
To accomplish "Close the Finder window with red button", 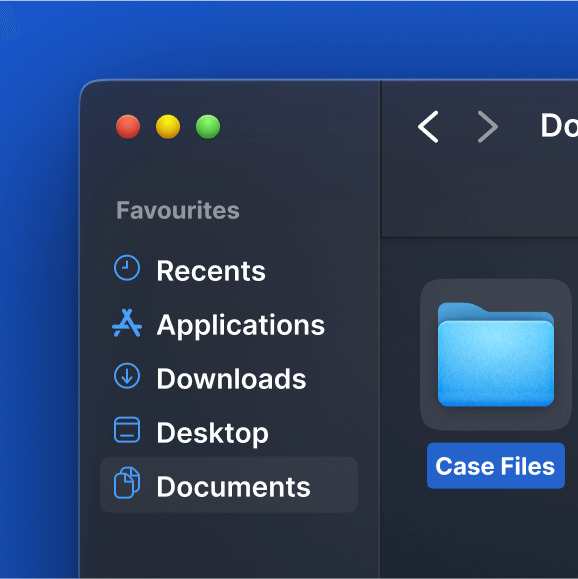I will point(128,127).
